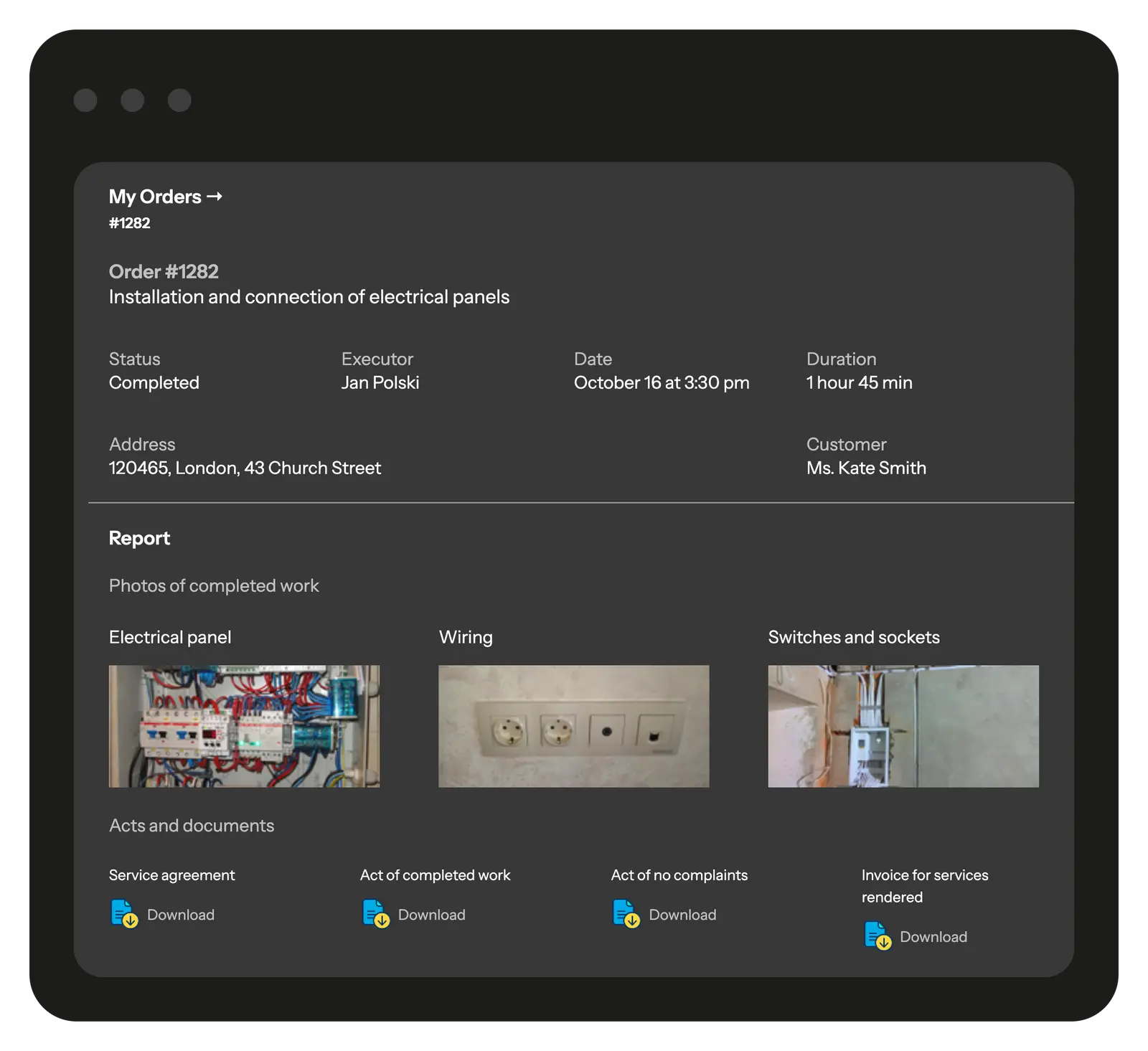Image resolution: width=1148 pixels, height=1051 pixels.
Task: Select the #1282 breadcrumb item
Action: pyautogui.click(x=130, y=223)
